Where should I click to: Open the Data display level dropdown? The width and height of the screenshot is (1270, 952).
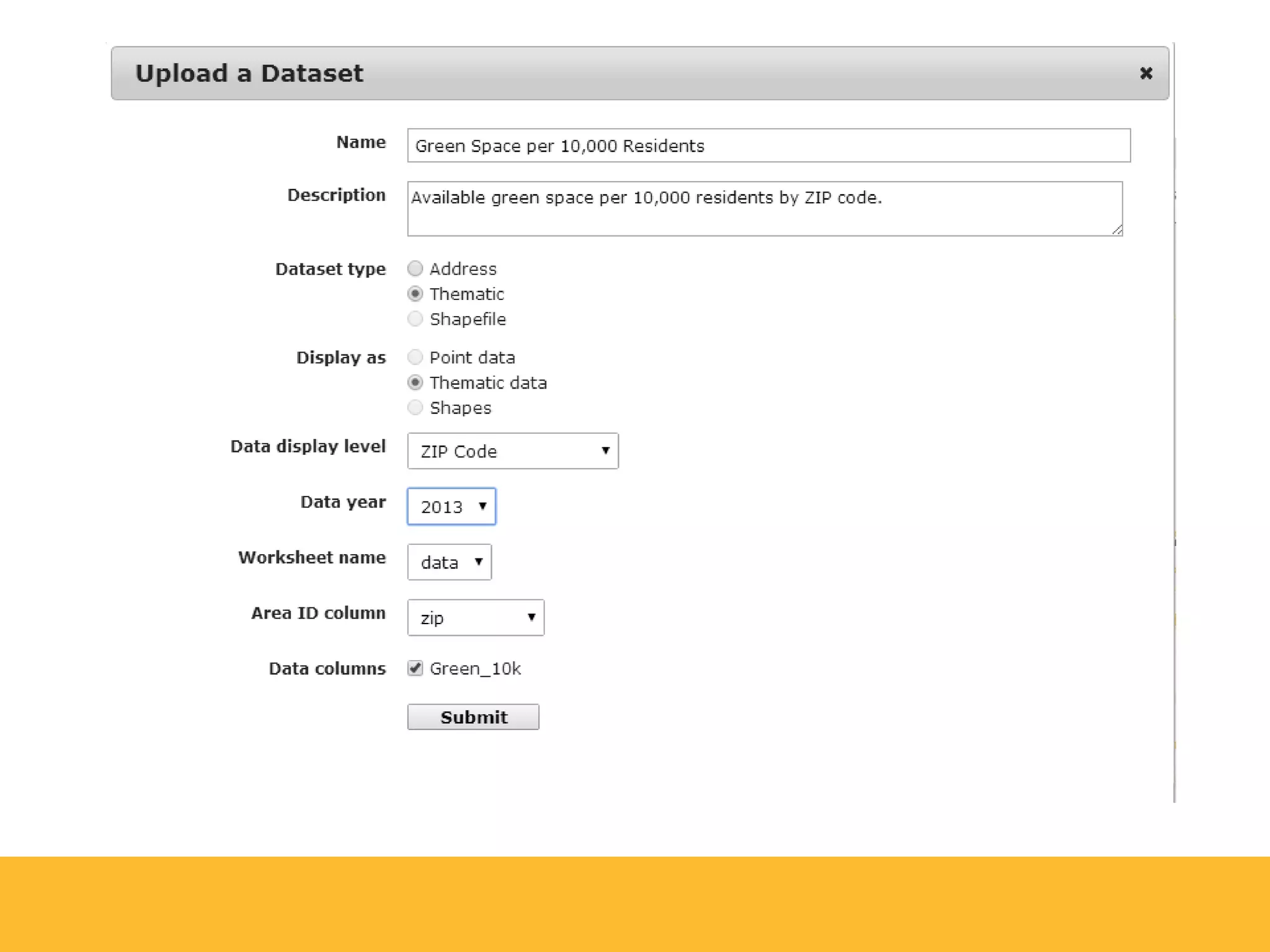[512, 451]
